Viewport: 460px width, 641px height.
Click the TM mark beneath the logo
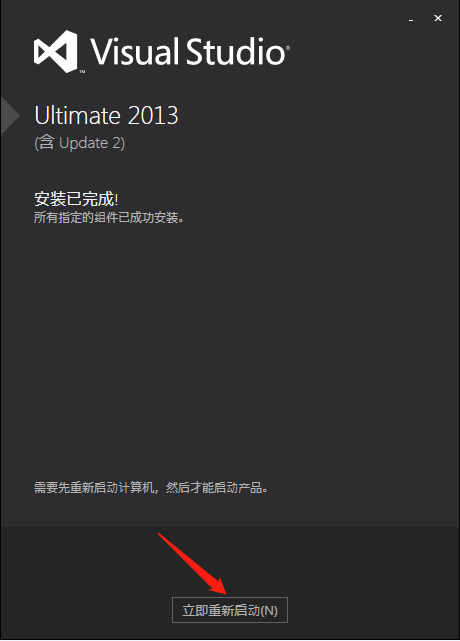click(82, 72)
